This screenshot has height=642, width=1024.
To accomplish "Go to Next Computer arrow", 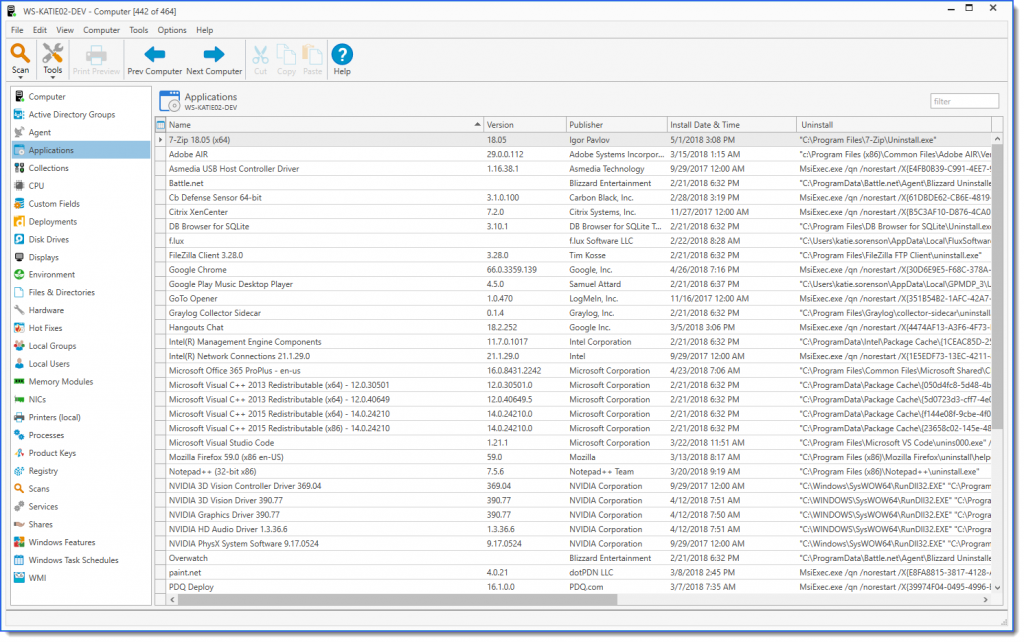I will (214, 54).
